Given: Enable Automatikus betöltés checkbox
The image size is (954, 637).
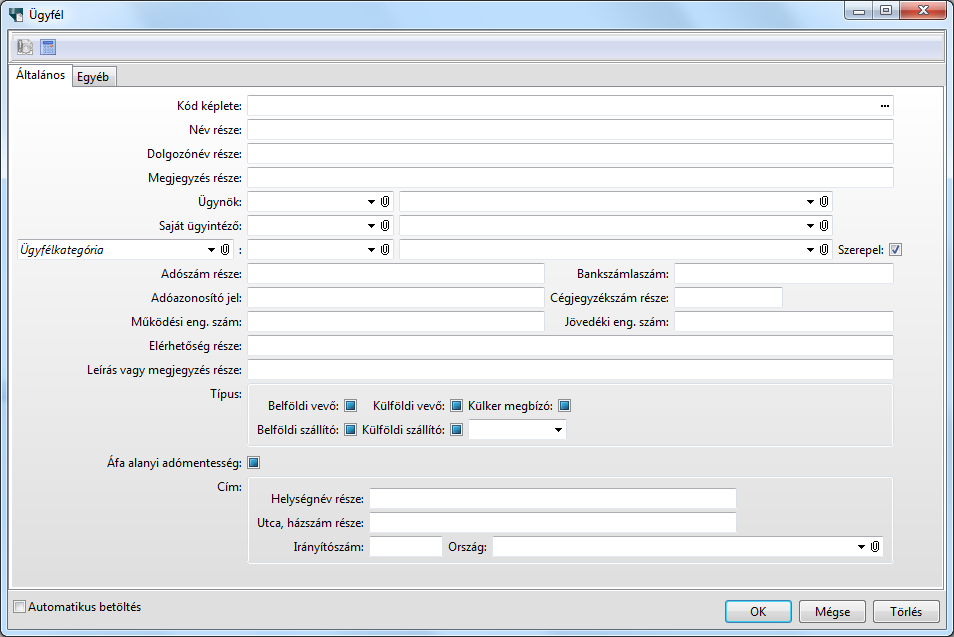Looking at the screenshot, I should (x=20, y=607).
